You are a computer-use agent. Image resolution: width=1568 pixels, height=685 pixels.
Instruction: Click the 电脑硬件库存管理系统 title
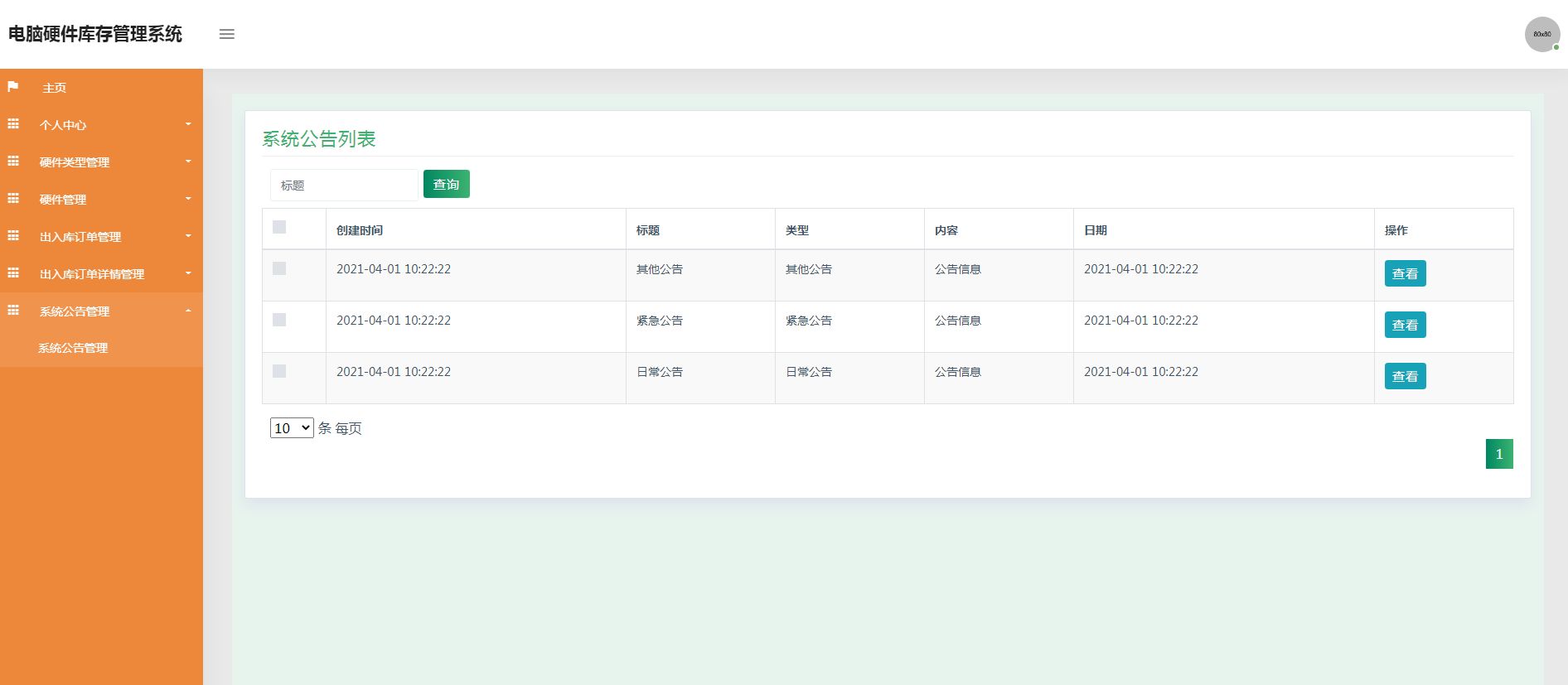(95, 34)
